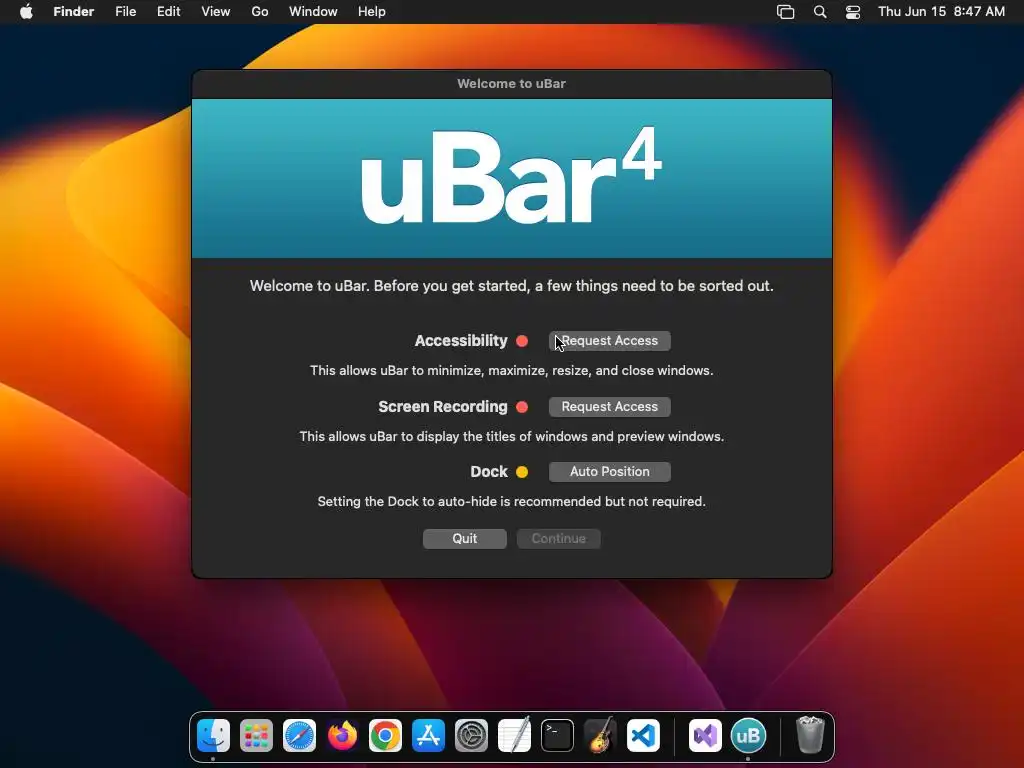Open the View menu
The height and width of the screenshot is (768, 1024).
[216, 12]
